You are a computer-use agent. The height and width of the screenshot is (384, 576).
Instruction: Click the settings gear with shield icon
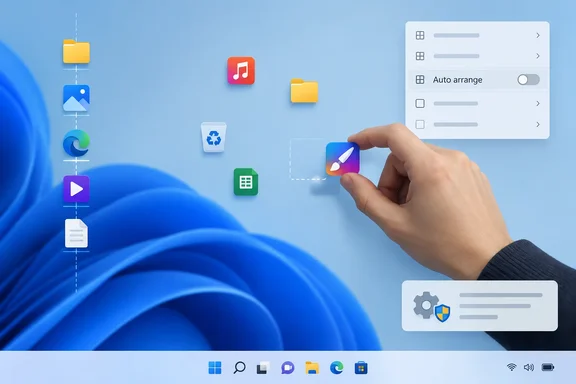point(431,306)
